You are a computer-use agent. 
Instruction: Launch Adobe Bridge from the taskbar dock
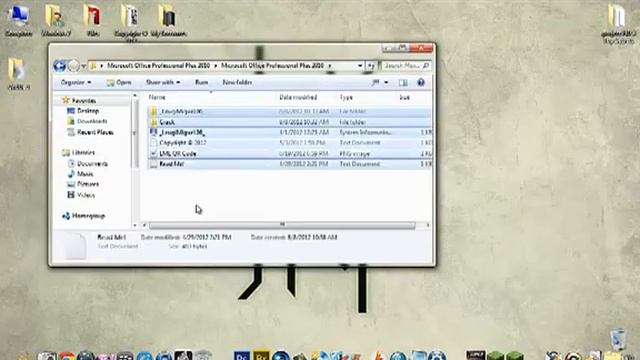coord(261,356)
